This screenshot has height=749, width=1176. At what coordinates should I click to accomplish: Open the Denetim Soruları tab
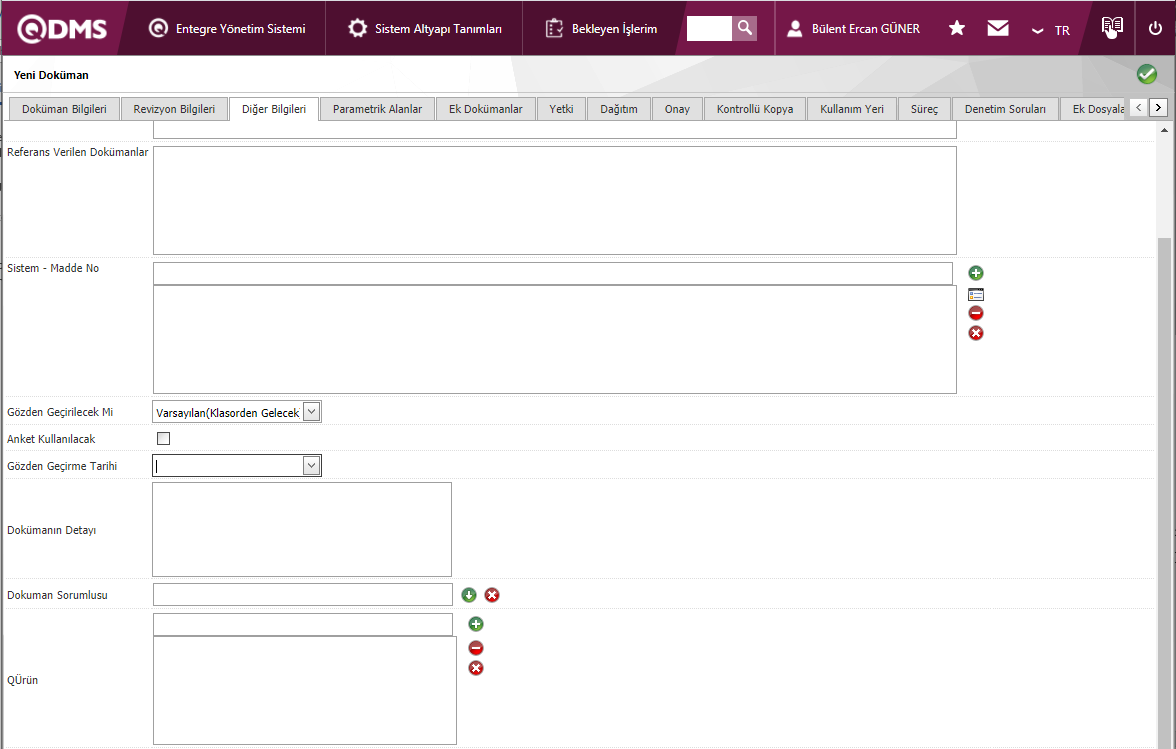(x=1005, y=109)
